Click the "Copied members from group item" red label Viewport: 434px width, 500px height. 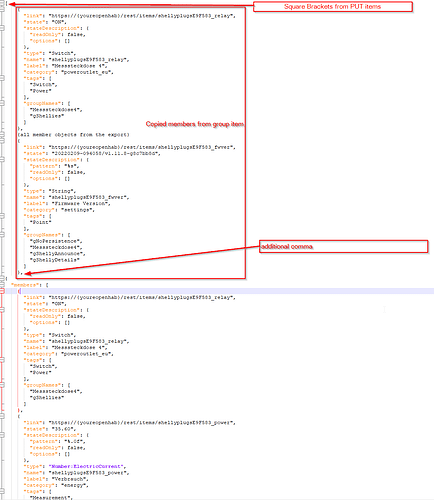click(195, 124)
